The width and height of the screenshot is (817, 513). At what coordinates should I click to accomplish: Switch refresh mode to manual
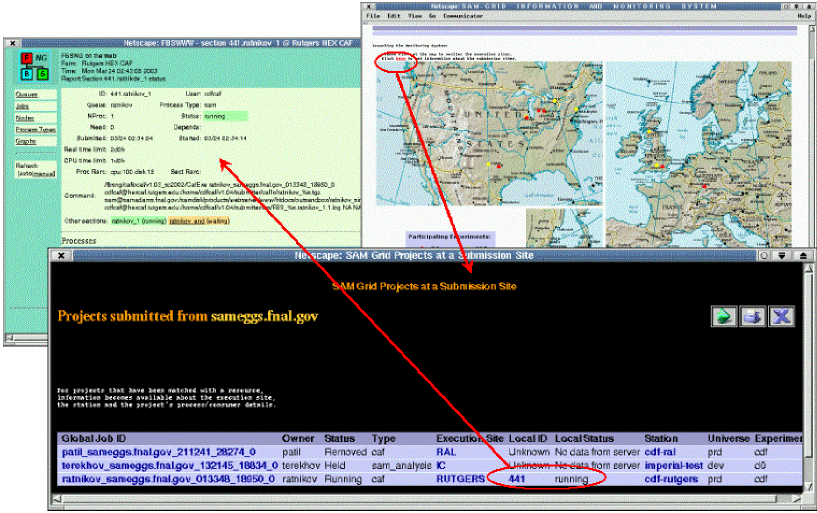(x=43, y=174)
